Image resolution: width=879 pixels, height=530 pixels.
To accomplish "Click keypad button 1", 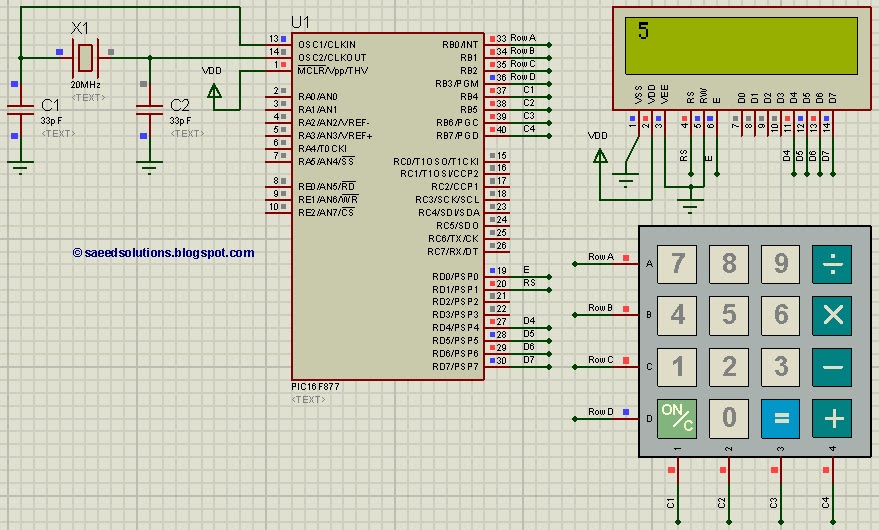I will click(x=677, y=367).
